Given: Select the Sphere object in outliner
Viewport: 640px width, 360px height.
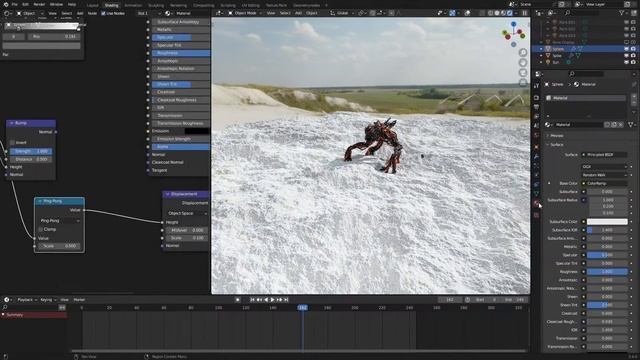Looking at the screenshot, I should coord(558,49).
